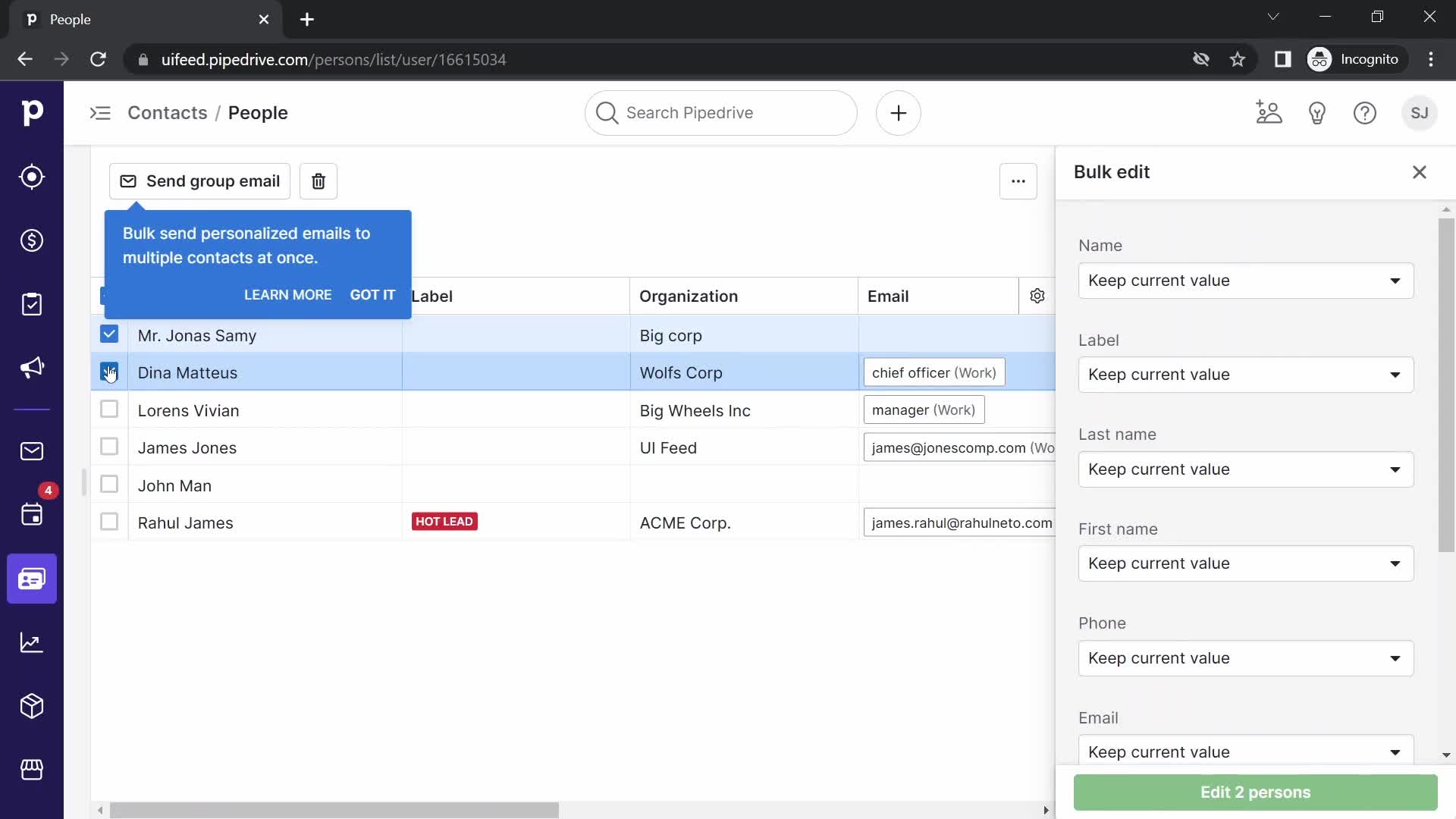Expand the Phone dropdown in Bulk edit

[x=1396, y=657]
